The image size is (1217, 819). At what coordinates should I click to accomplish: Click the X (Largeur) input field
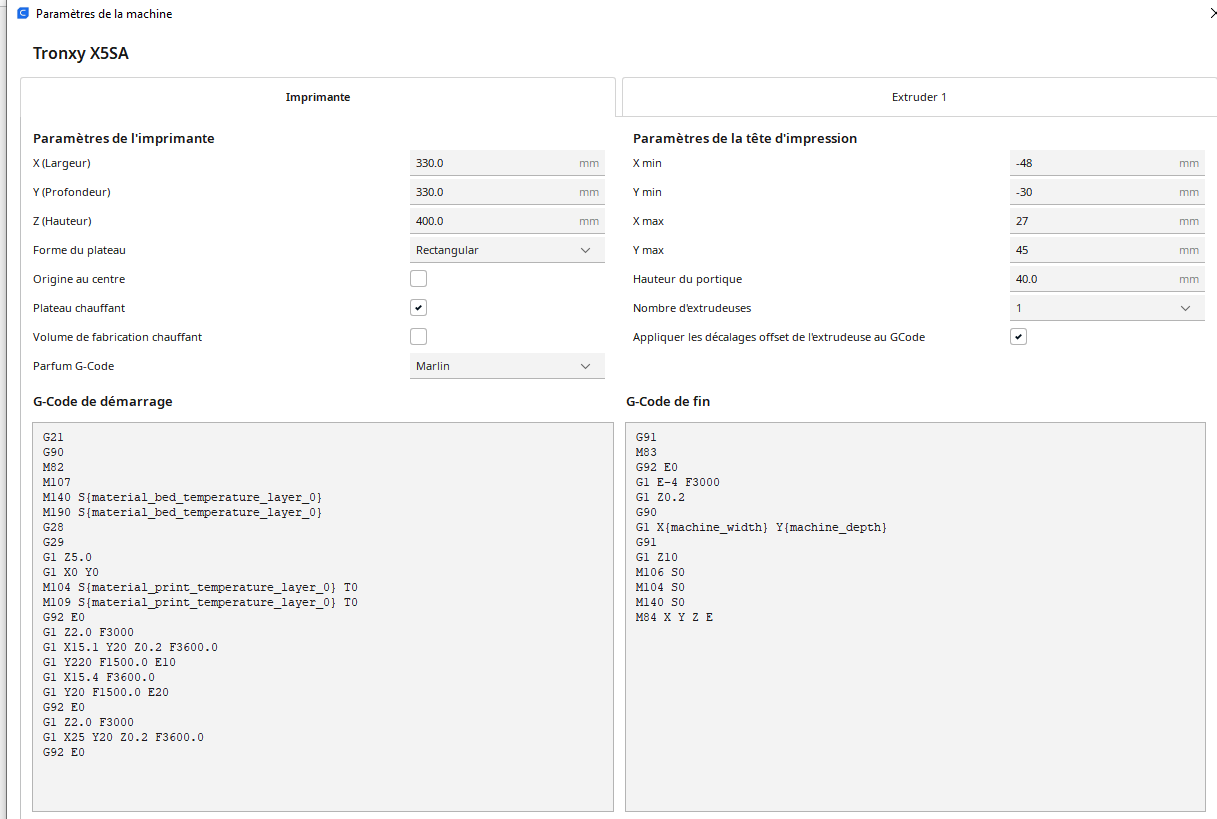point(507,163)
